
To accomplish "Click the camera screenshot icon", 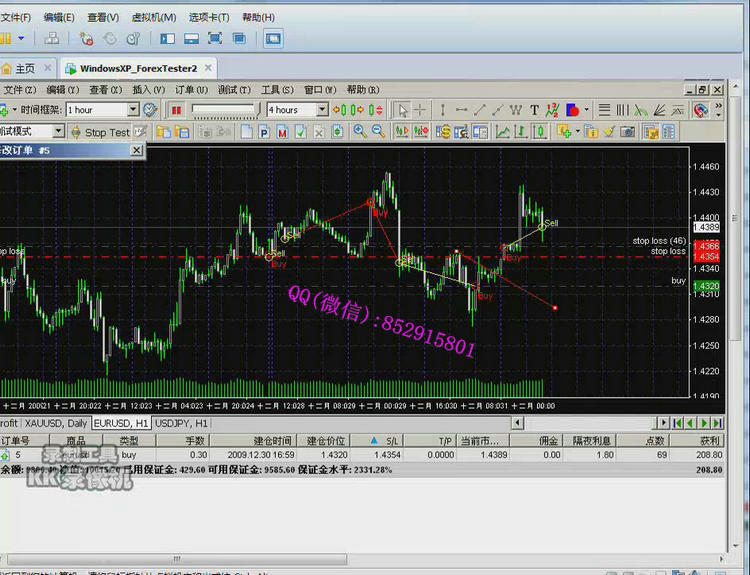I will click(629, 131).
